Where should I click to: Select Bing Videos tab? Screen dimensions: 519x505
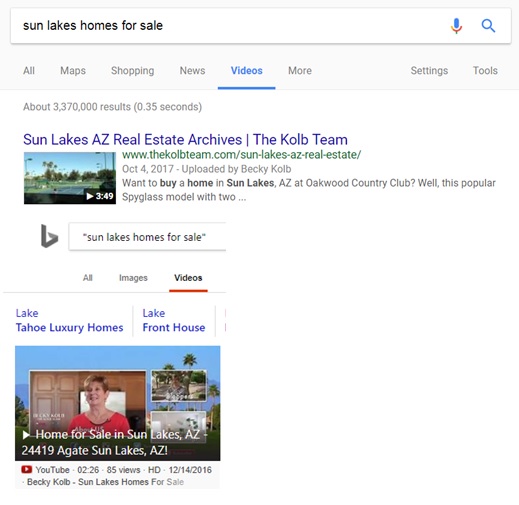(188, 278)
